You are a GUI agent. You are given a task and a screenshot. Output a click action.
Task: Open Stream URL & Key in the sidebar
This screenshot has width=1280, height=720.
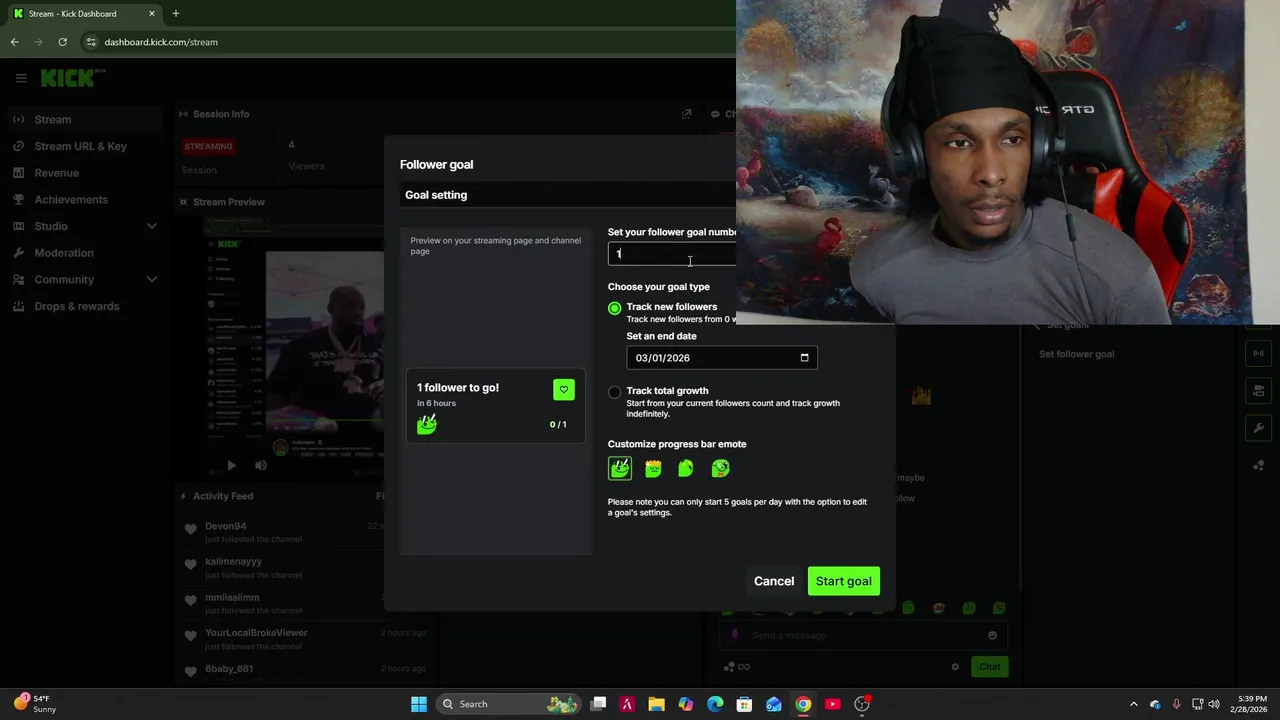click(81, 146)
